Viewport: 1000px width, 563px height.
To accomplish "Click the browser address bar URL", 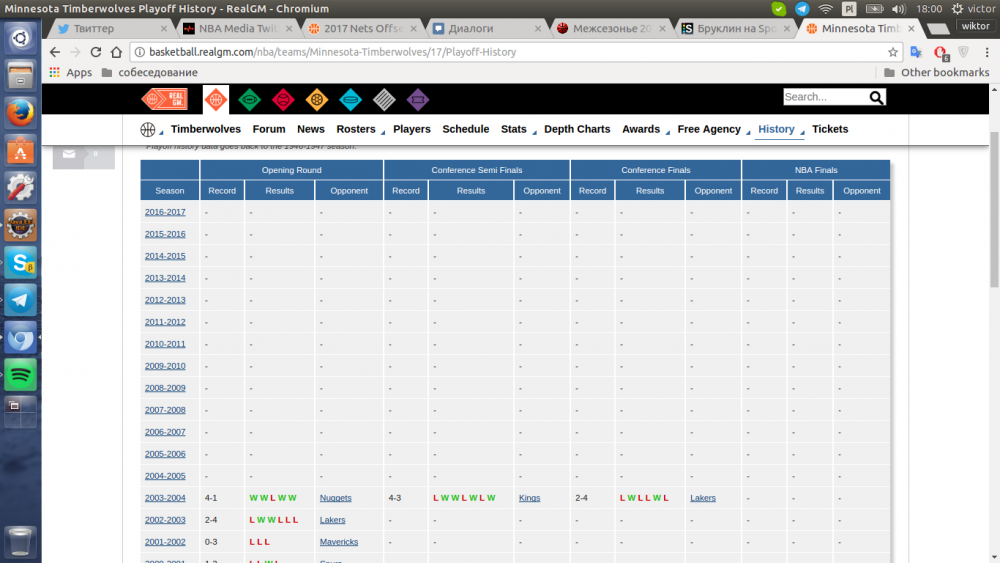I will pos(400,51).
